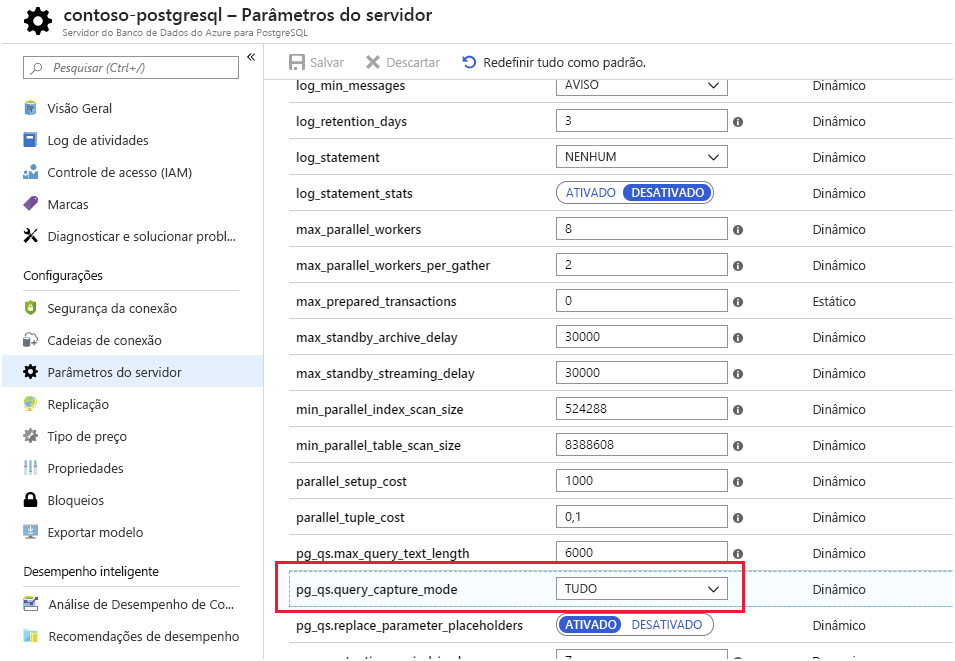Click the Salvar save icon
This screenshot has height=661, width=955.
click(297, 62)
